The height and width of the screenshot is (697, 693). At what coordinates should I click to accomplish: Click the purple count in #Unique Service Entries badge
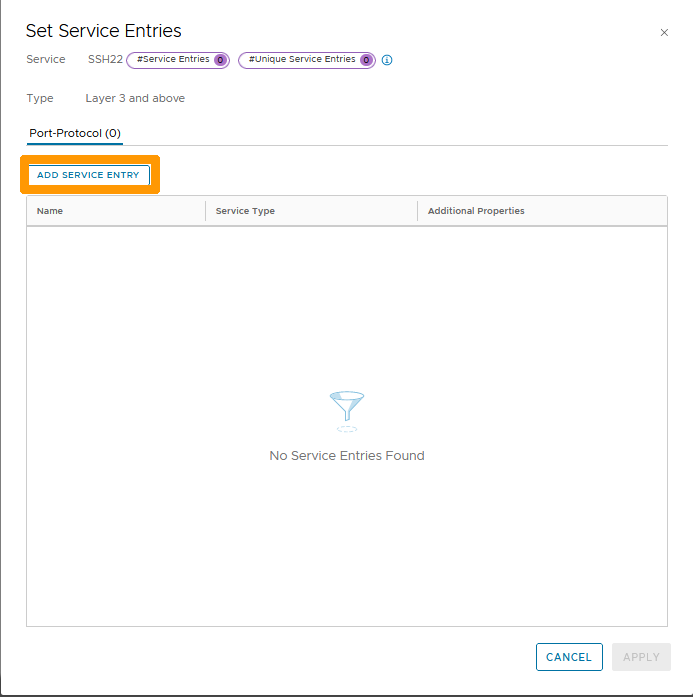tap(366, 60)
